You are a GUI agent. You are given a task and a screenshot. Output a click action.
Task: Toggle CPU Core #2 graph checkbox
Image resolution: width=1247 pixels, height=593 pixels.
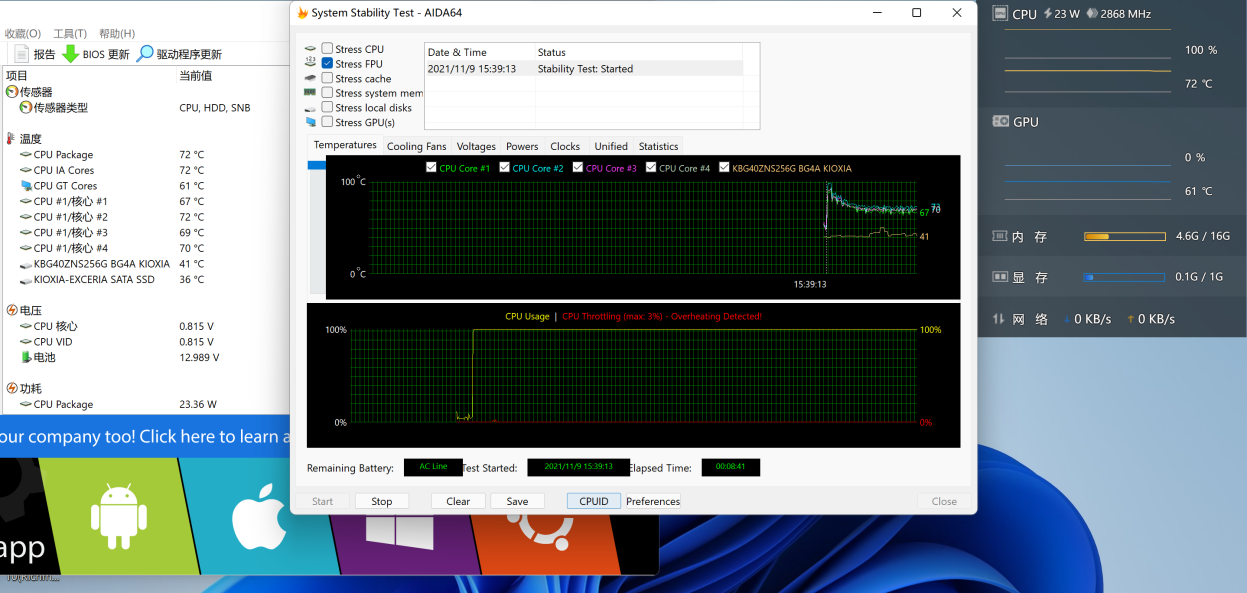[504, 168]
